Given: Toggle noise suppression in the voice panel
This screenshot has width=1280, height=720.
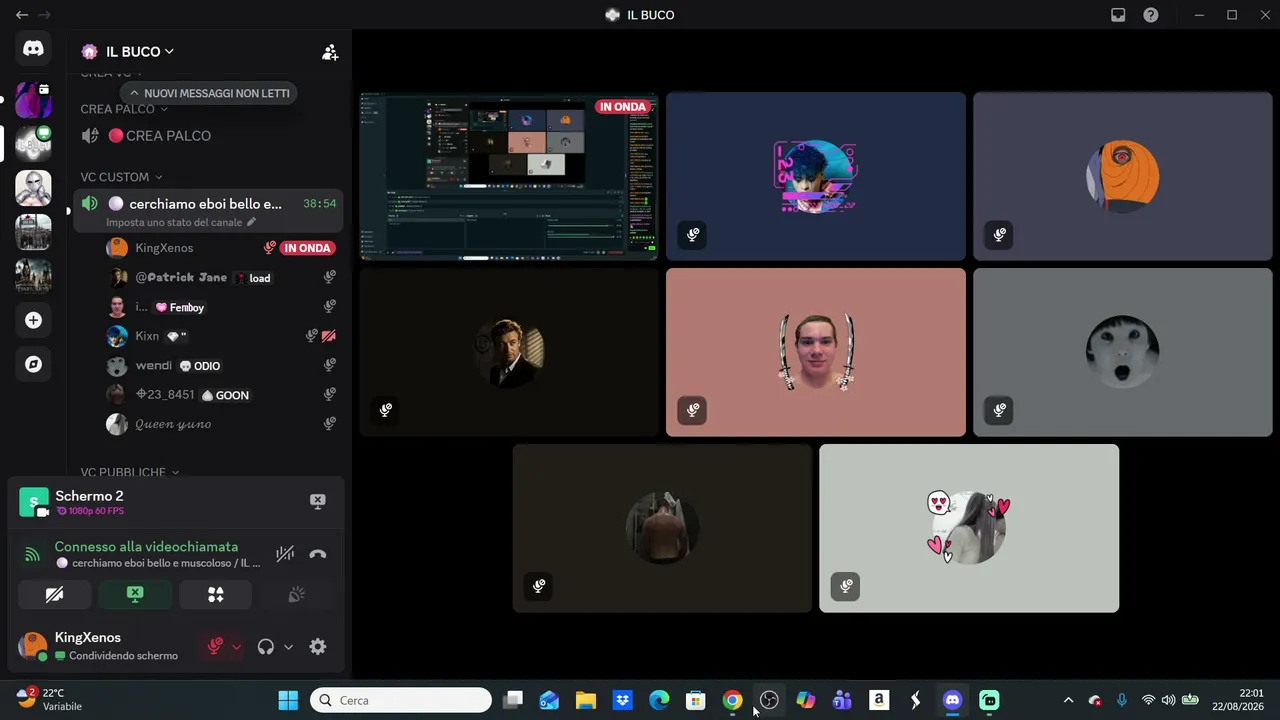Looking at the screenshot, I should coord(285,554).
